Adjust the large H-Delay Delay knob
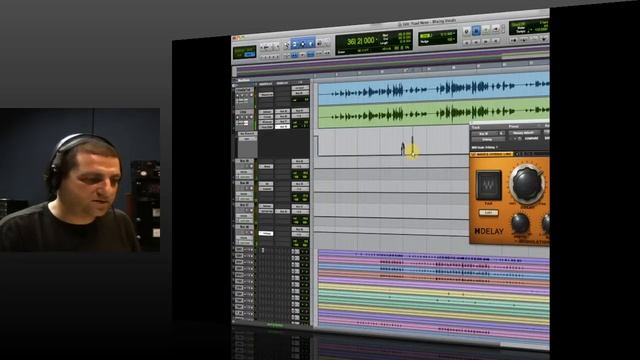Image resolution: width=640 pixels, height=360 pixels. pos(527,184)
